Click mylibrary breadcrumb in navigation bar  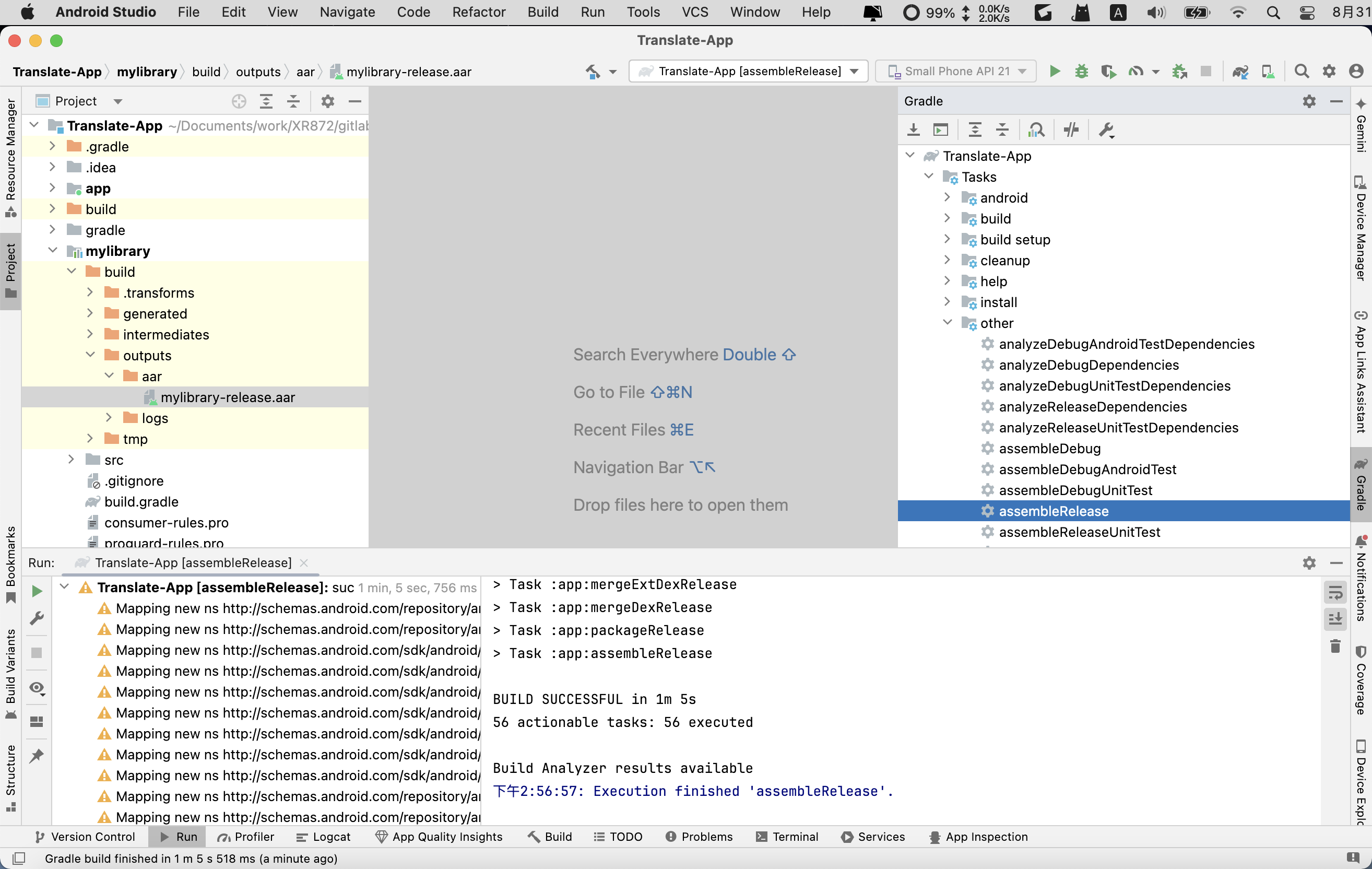pos(146,72)
